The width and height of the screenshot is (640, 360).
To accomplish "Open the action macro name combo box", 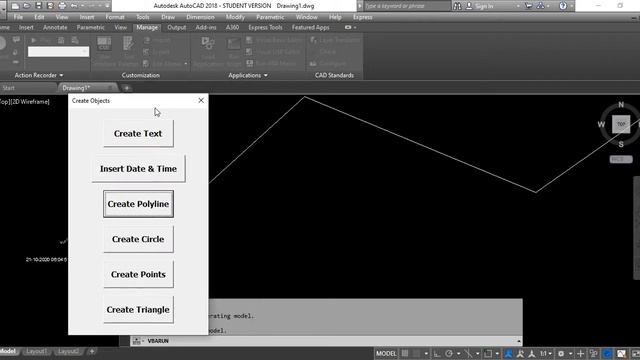I will pos(58,51).
